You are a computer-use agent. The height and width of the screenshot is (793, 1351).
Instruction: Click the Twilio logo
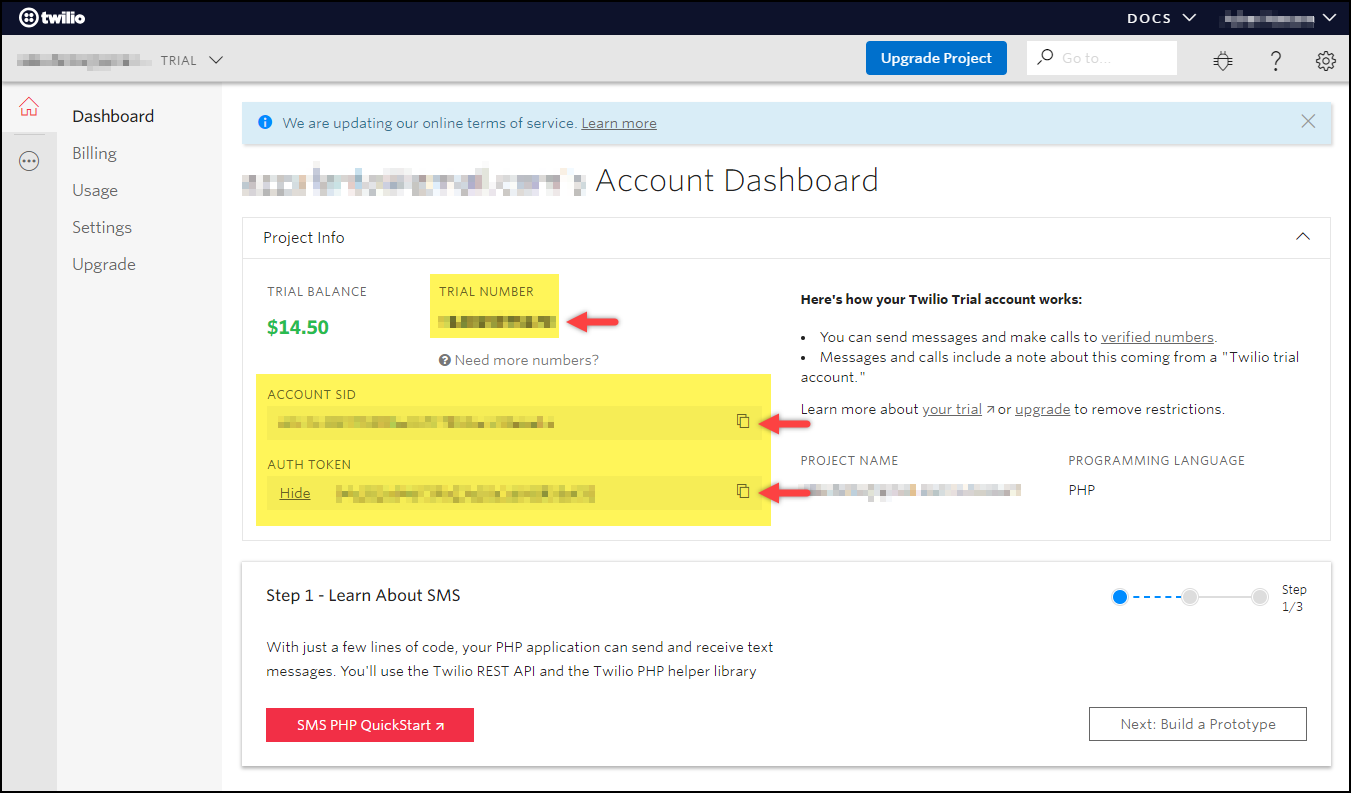pos(52,17)
